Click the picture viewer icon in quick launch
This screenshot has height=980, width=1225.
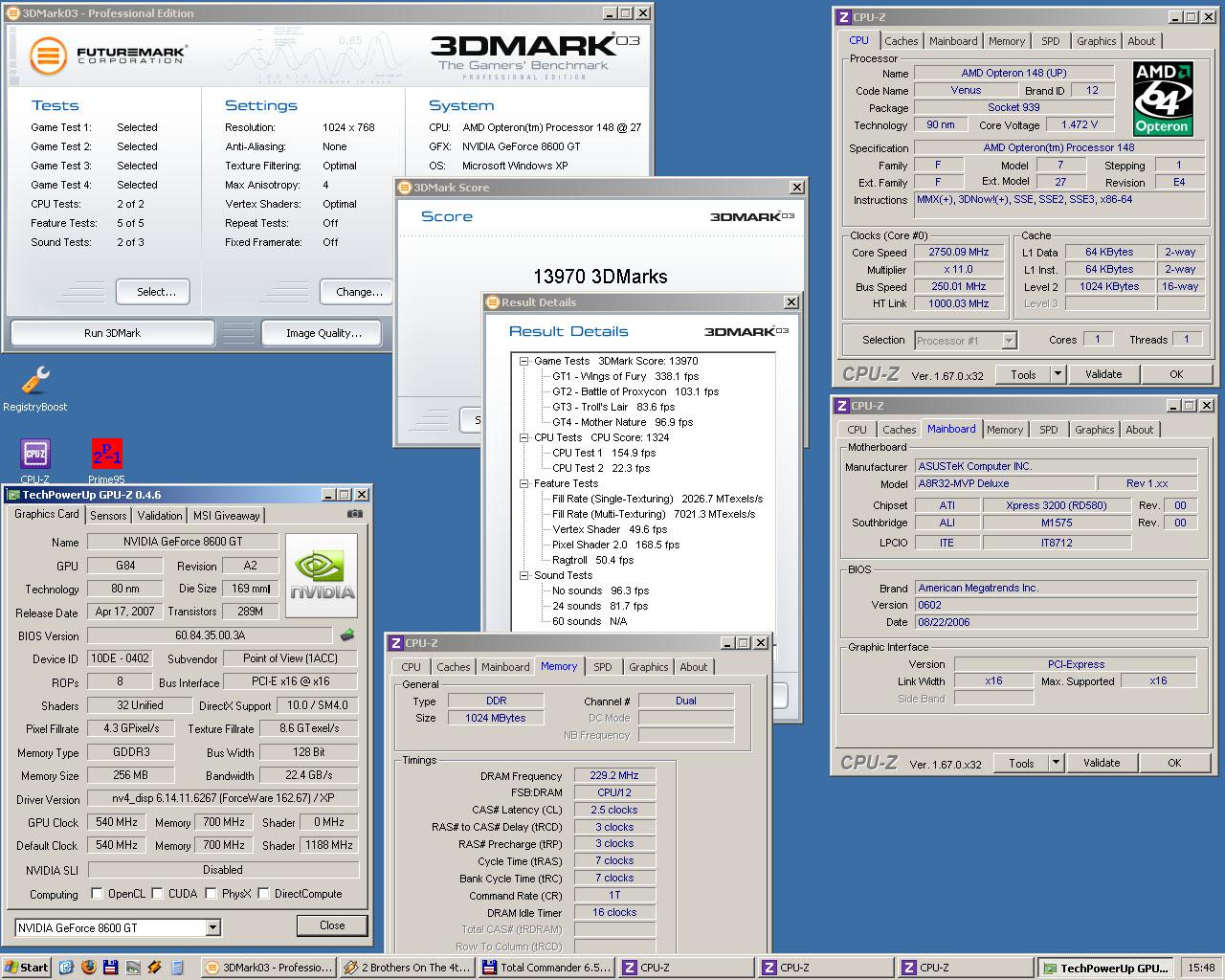[133, 967]
